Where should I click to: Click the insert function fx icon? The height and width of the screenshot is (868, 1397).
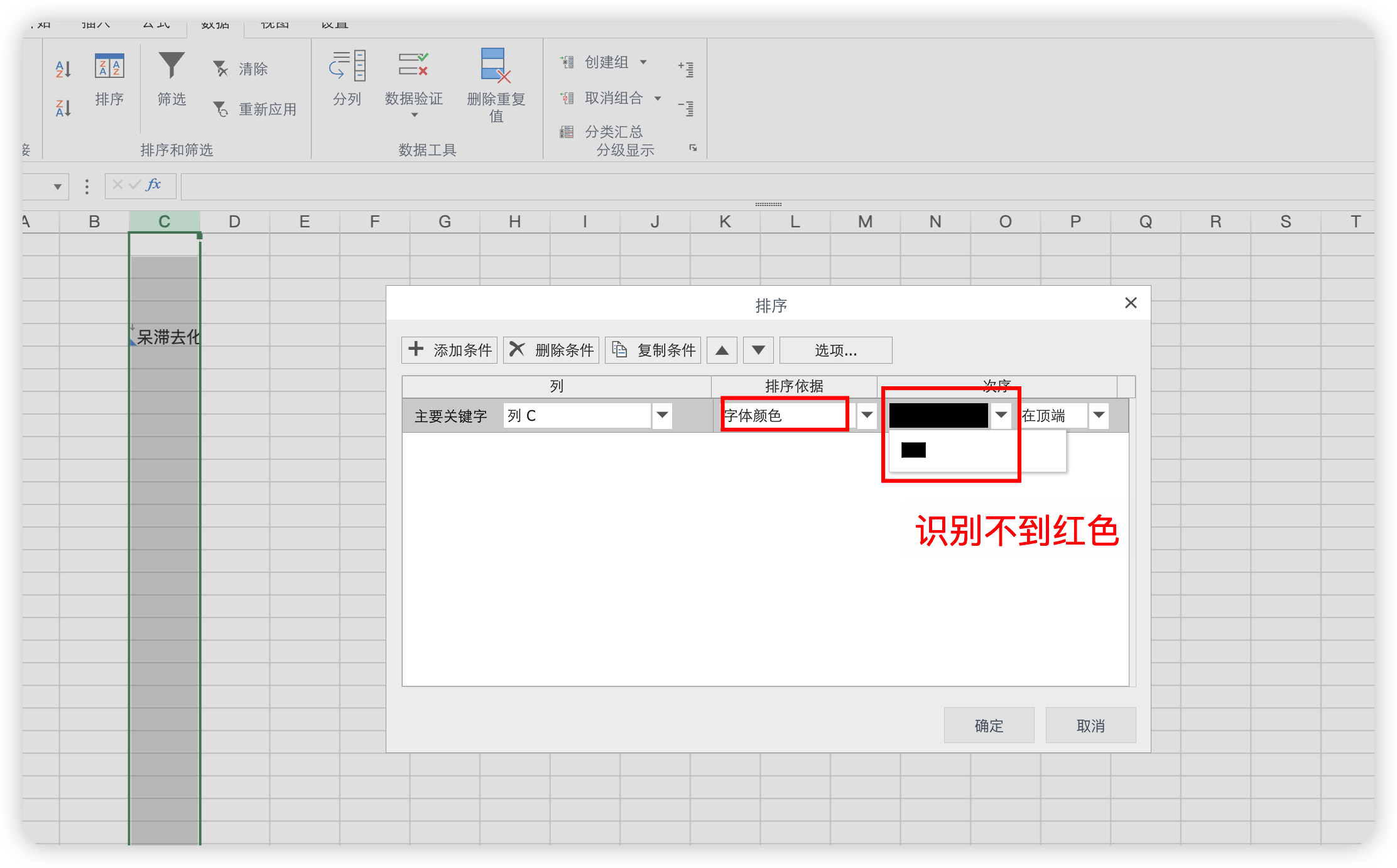click(x=154, y=185)
